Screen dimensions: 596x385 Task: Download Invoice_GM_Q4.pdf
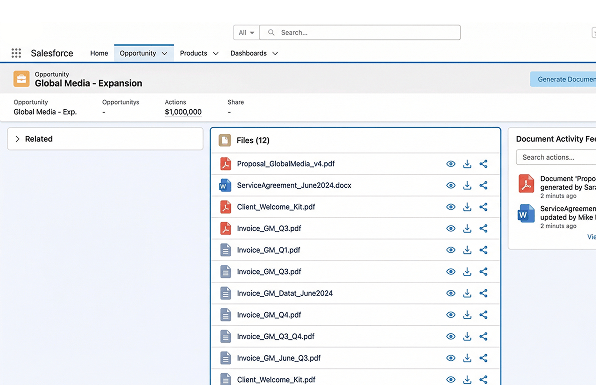coord(467,315)
